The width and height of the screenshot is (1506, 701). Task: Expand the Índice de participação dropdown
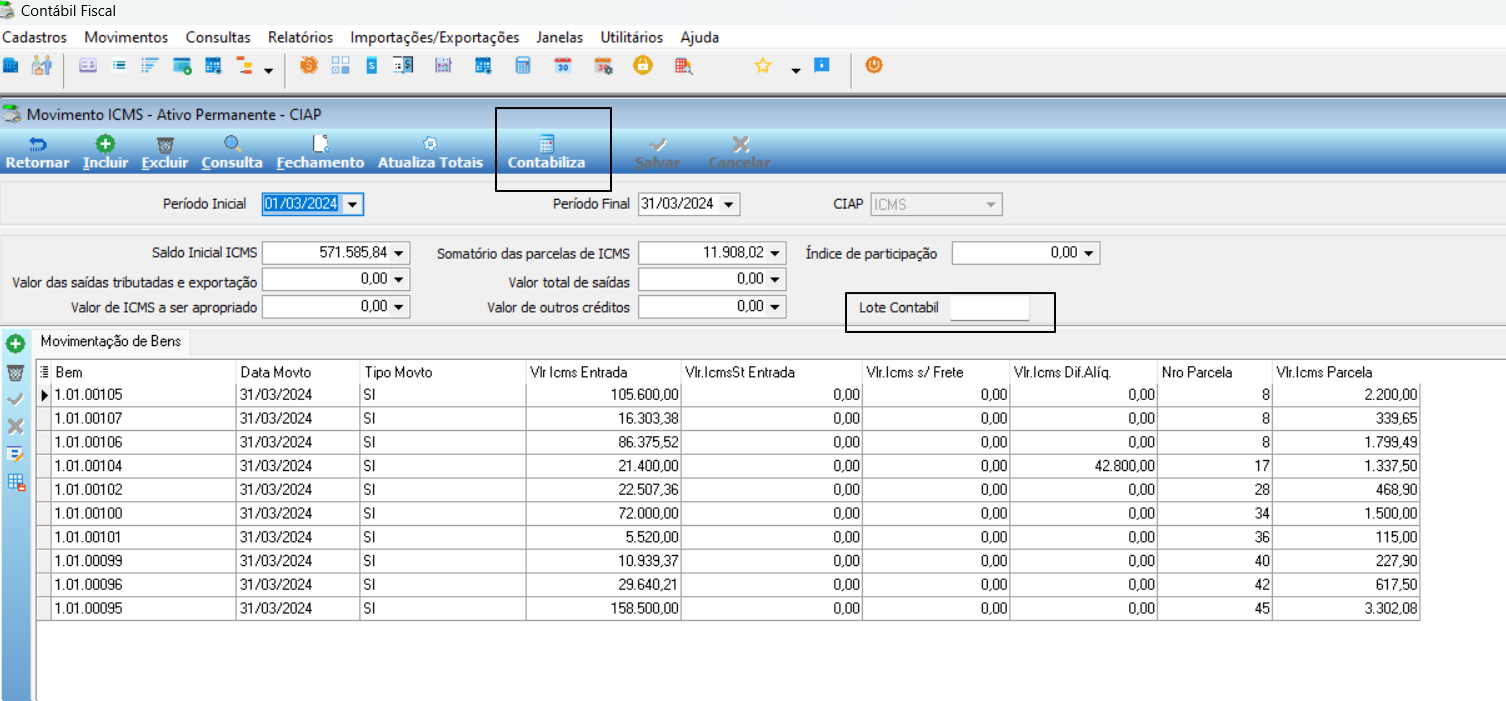pyautogui.click(x=1089, y=253)
